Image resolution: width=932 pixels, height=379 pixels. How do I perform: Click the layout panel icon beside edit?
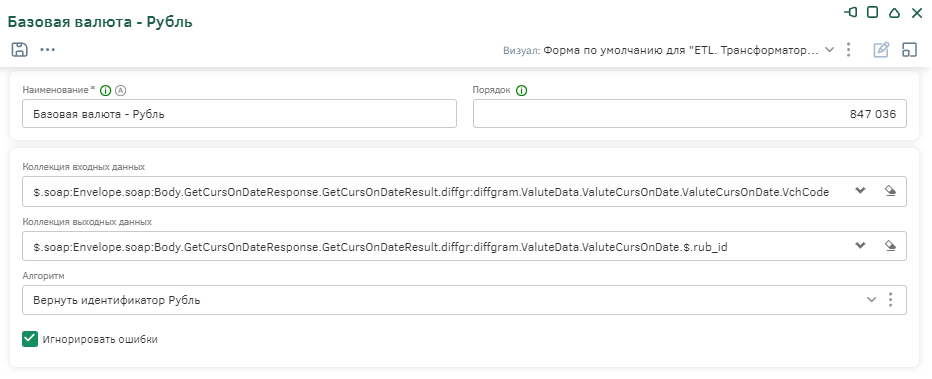[909, 50]
